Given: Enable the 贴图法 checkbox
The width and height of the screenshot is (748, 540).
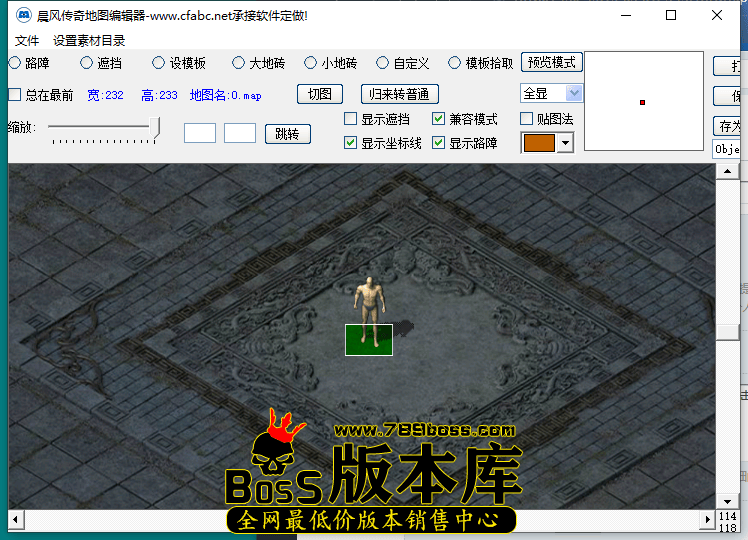Looking at the screenshot, I should point(526,119).
